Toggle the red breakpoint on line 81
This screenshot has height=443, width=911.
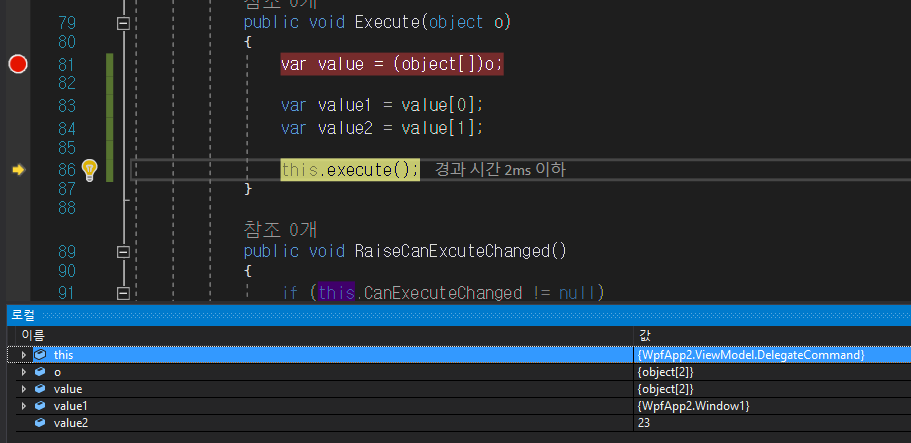18,64
